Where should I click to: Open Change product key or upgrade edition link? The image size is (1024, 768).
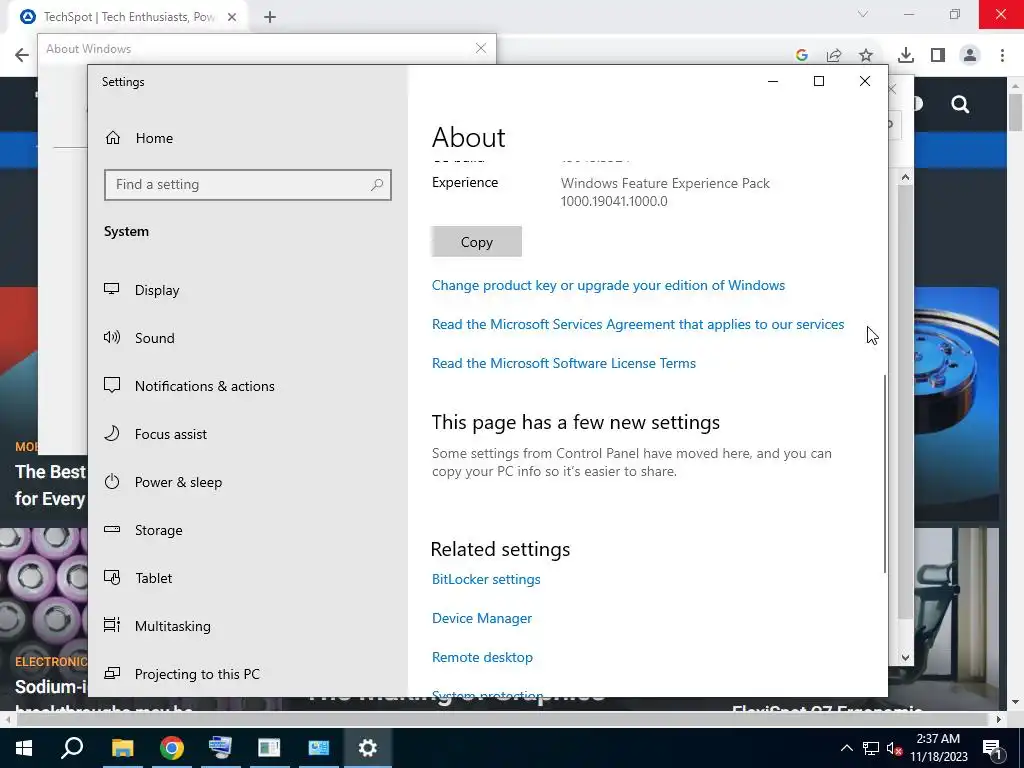(x=608, y=285)
